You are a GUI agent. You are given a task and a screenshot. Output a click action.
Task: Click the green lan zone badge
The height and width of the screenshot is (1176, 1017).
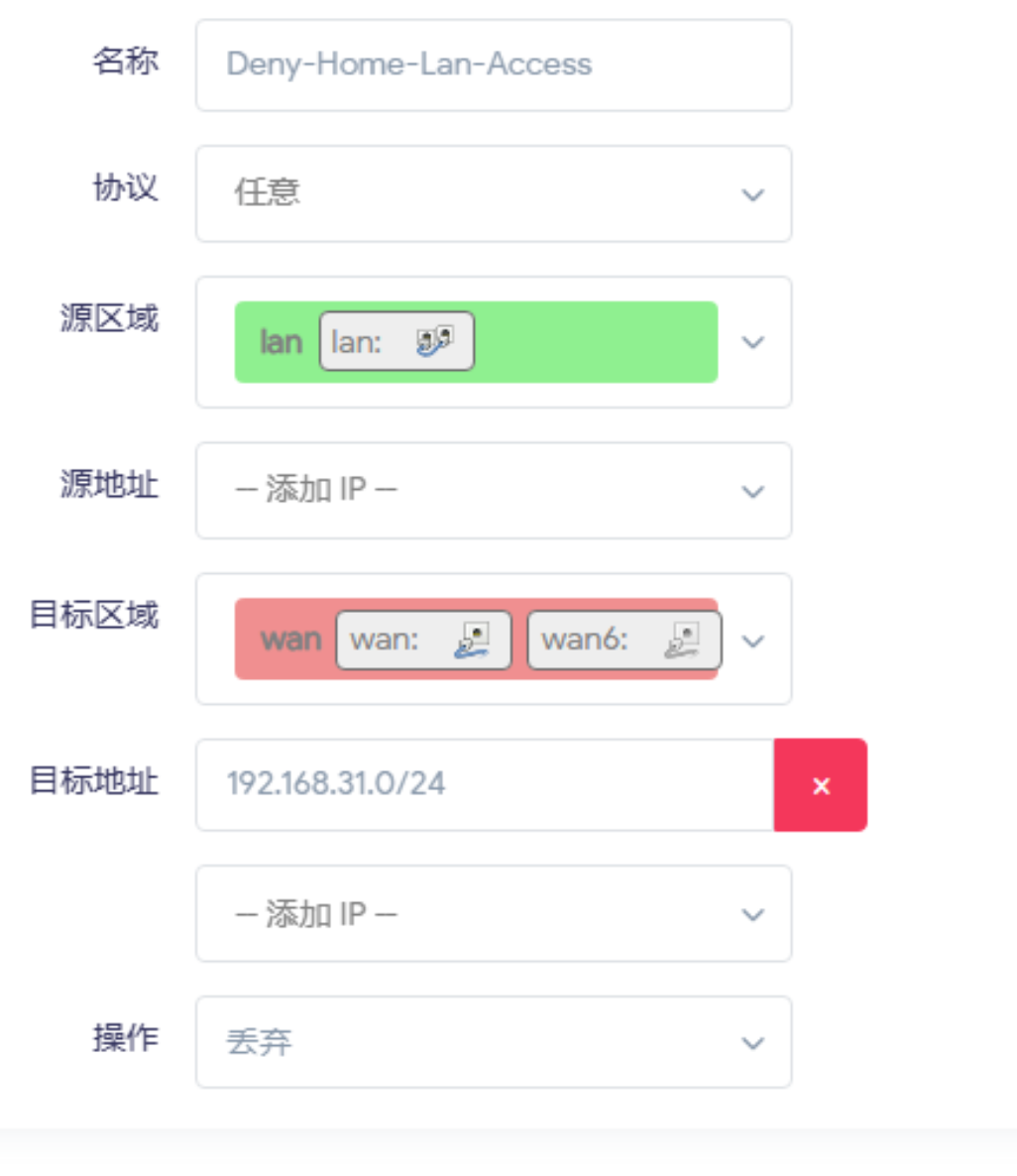(280, 342)
